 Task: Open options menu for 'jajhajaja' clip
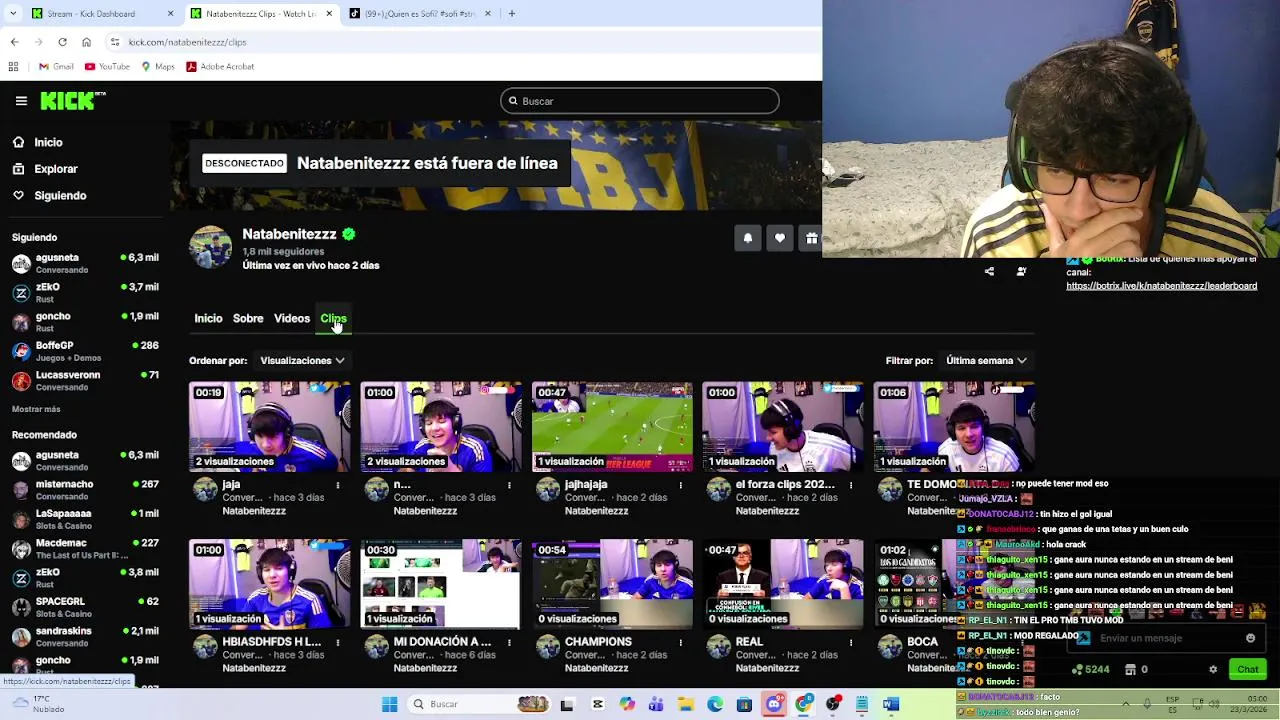680,485
